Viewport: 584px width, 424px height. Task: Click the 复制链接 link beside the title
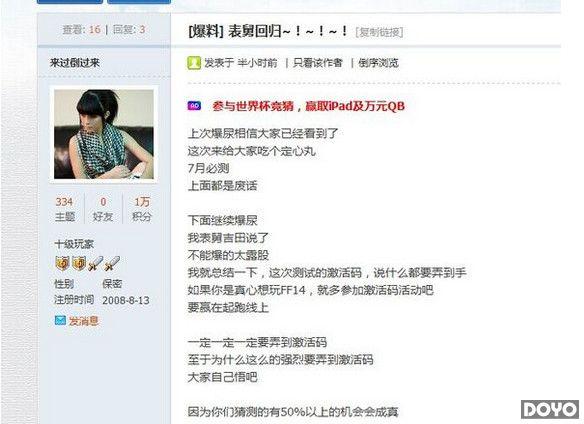[379, 32]
